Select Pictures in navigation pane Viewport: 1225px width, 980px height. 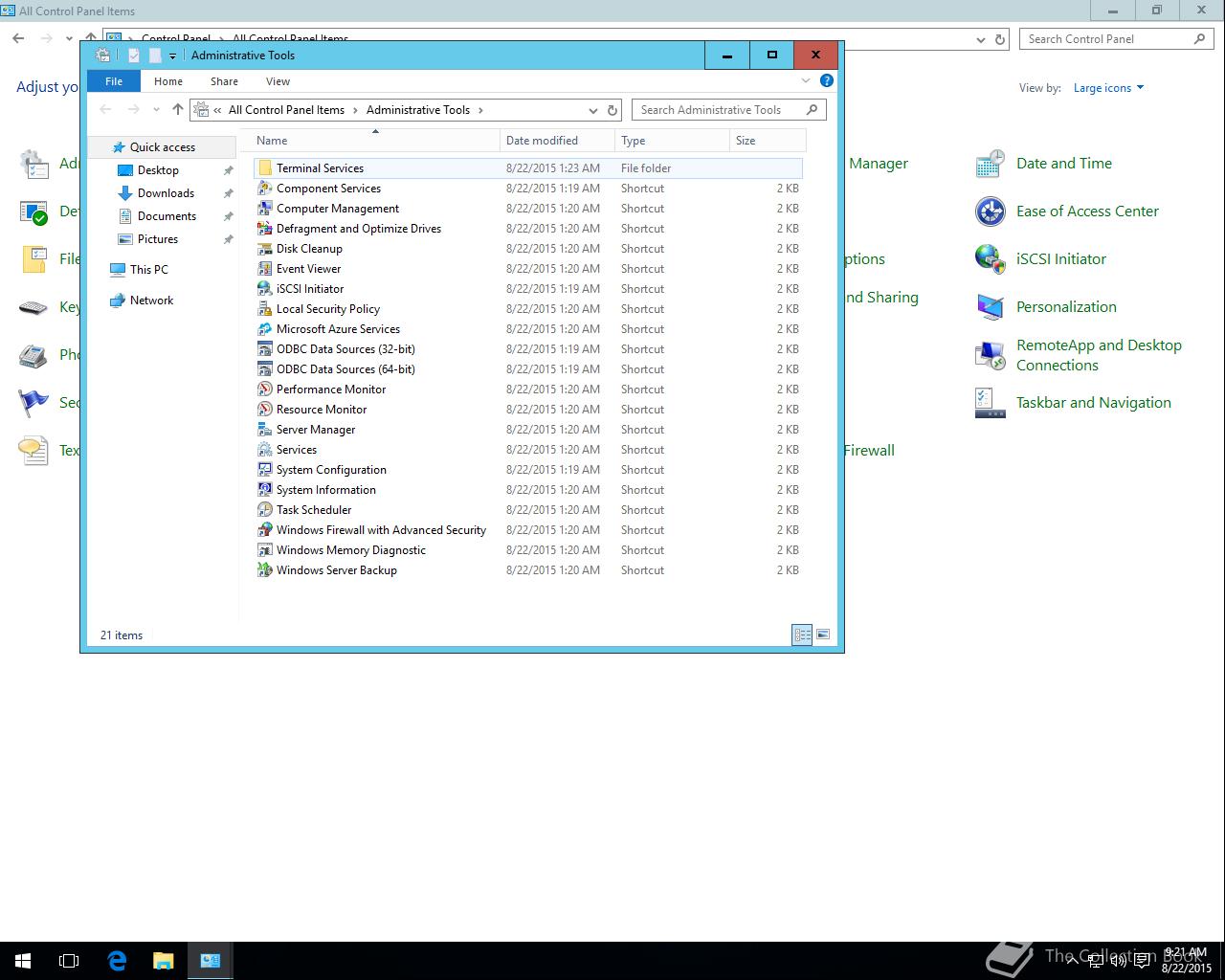click(158, 239)
